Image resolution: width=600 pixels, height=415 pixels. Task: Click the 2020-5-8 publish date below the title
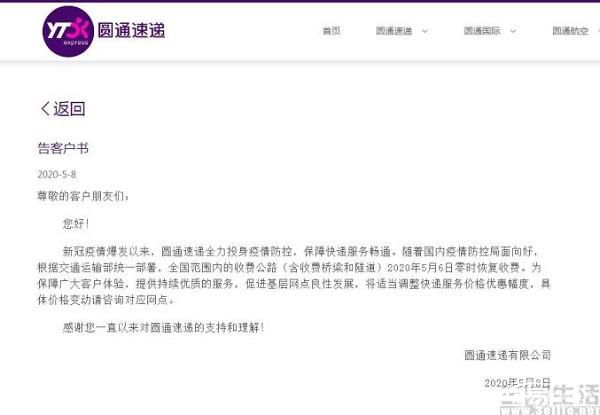coord(57,174)
